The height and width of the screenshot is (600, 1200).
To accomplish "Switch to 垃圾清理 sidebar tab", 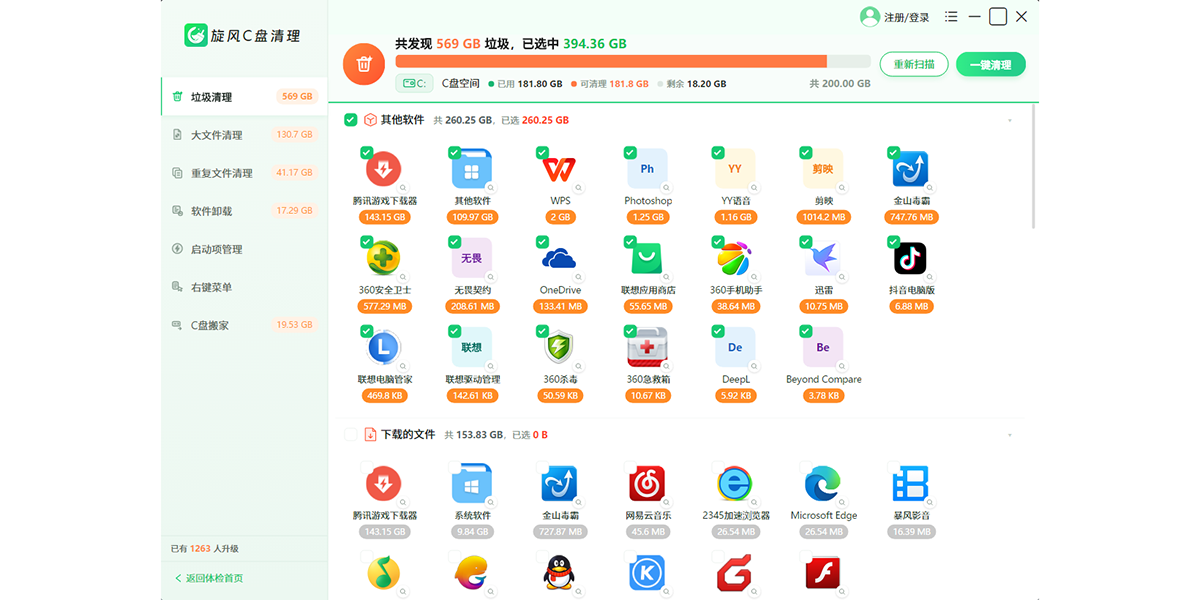I will click(x=244, y=97).
